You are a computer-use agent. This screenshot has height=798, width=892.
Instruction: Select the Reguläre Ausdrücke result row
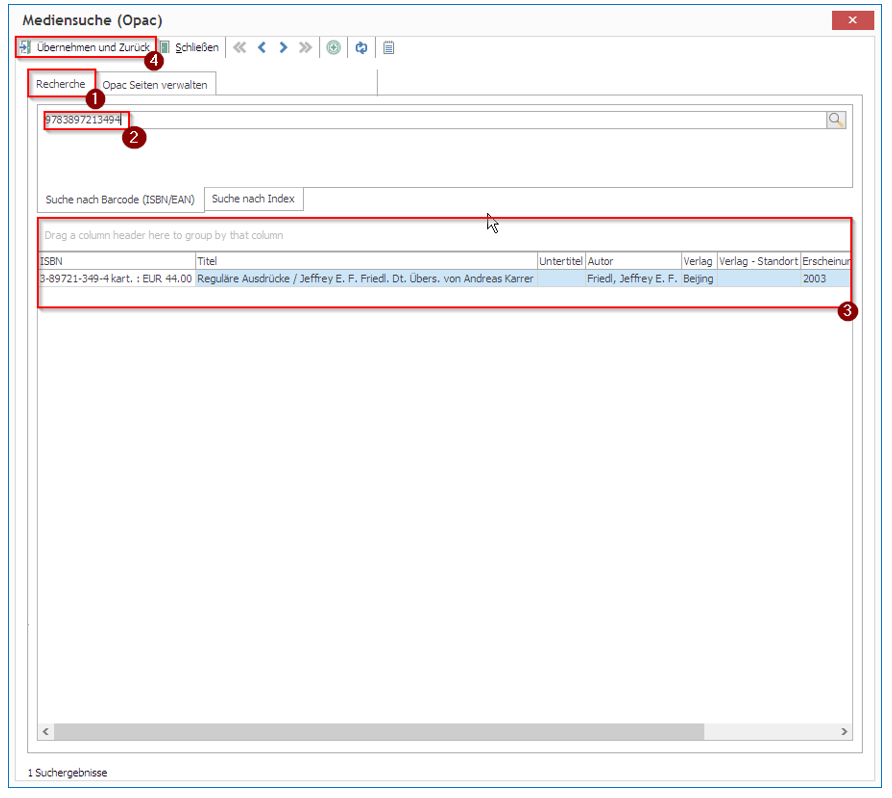tap(445, 279)
